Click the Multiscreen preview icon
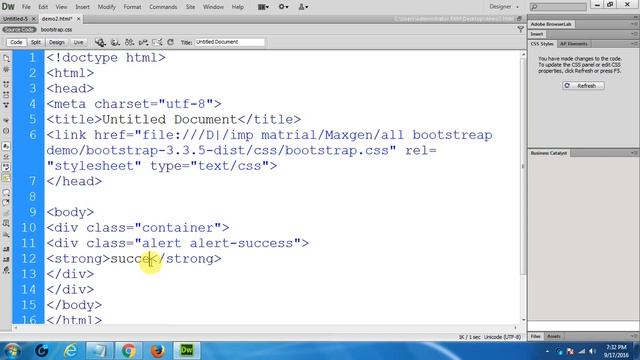Screen dimensions: 640x360 coord(100,42)
